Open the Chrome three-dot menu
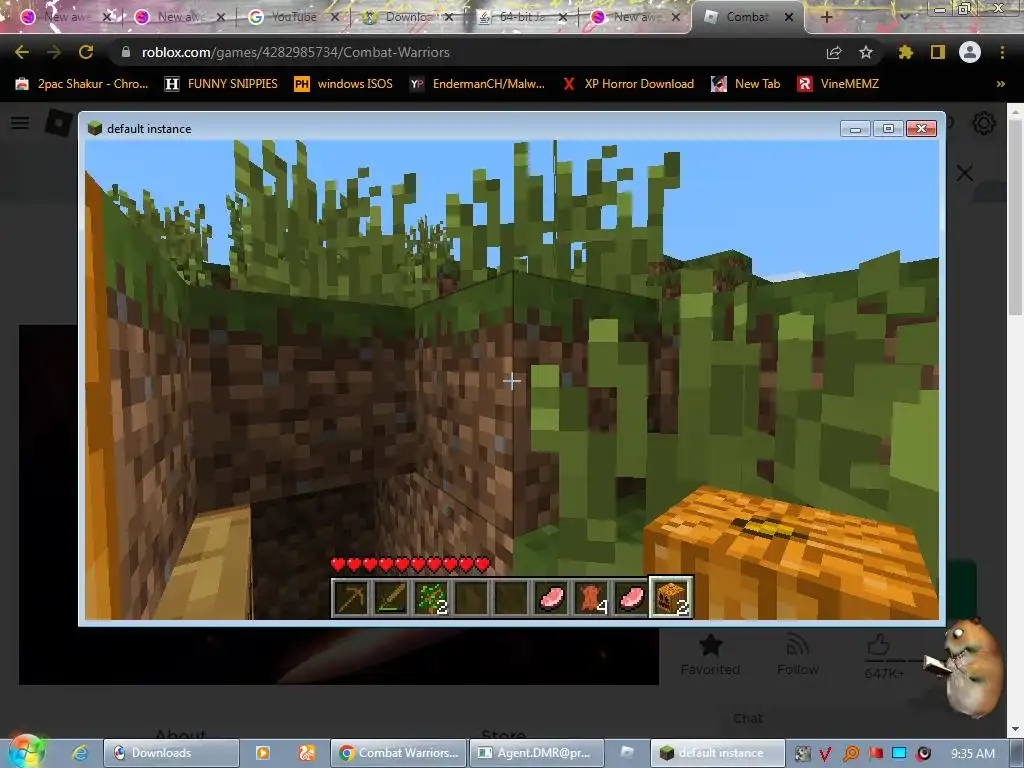This screenshot has width=1024, height=768. 1002,52
